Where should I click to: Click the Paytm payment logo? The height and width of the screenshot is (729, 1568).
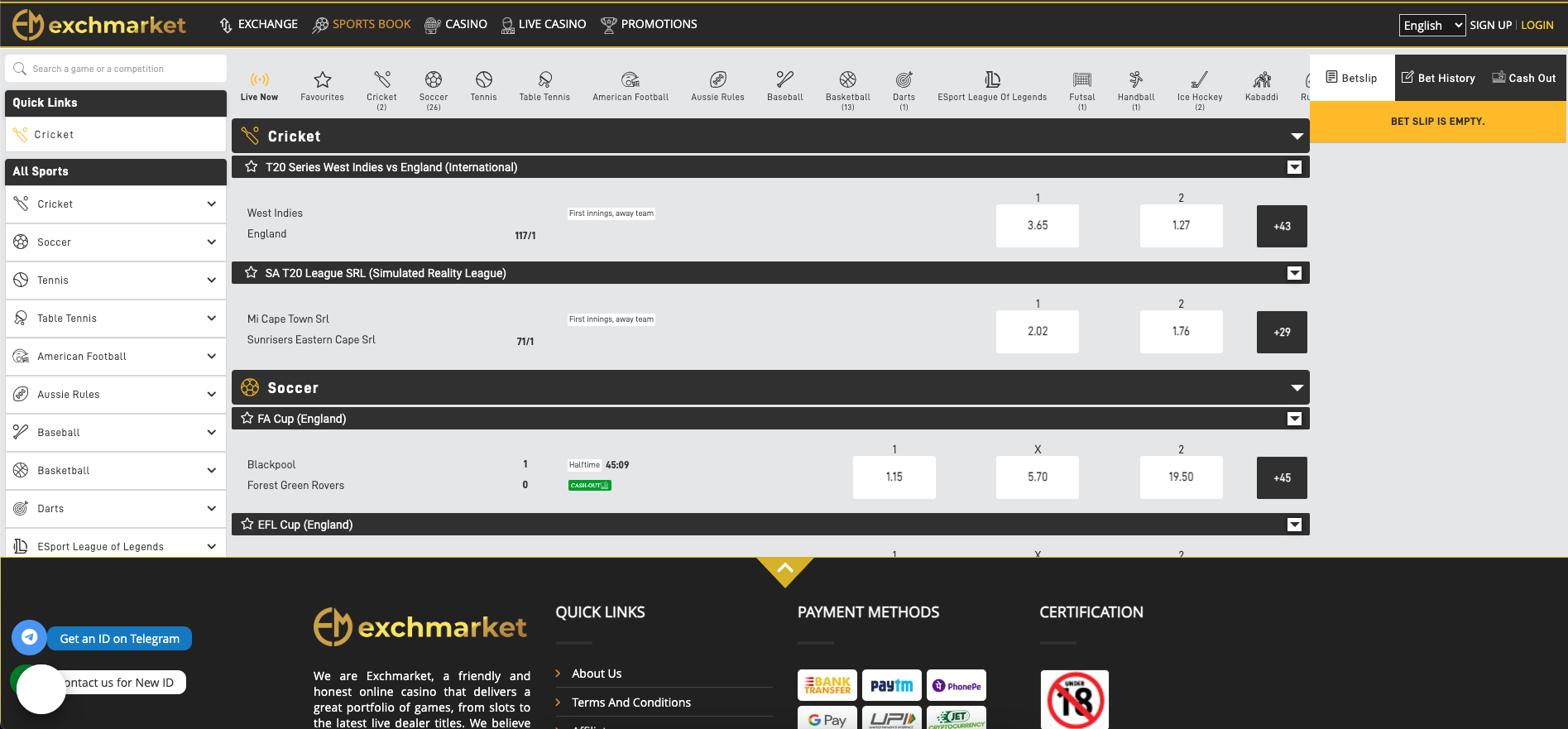click(x=892, y=685)
